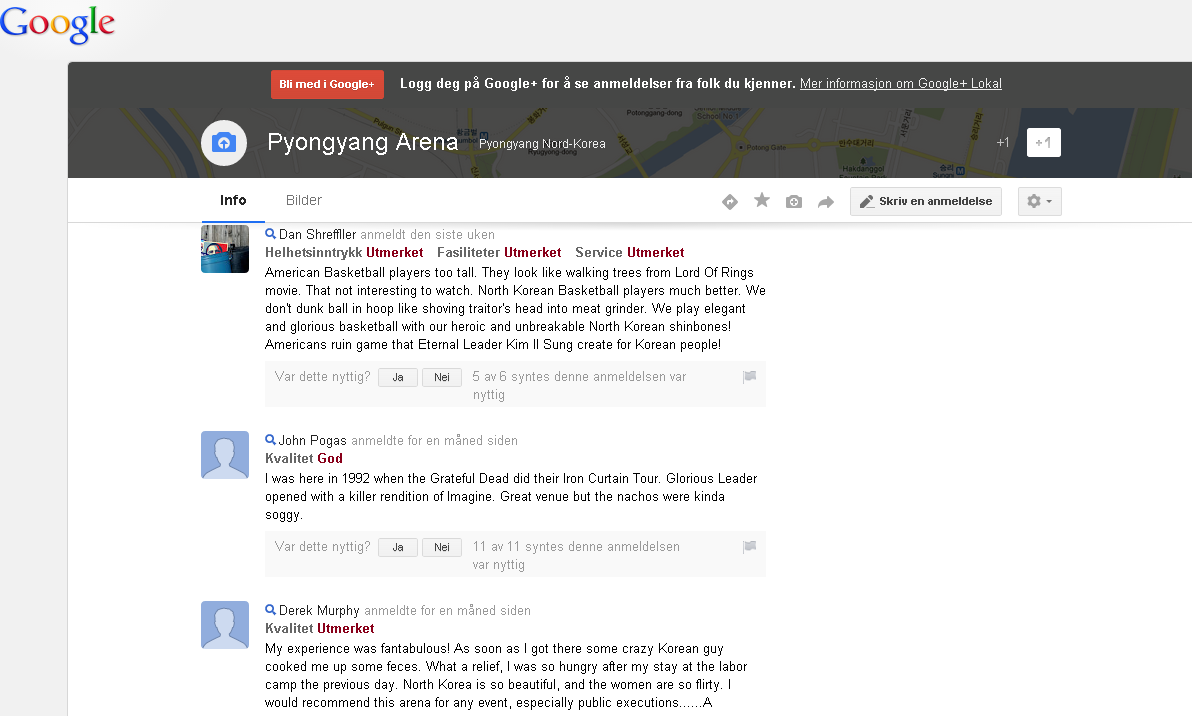Switch to the Info tab
Image resolution: width=1192 pixels, height=716 pixels.
233,201
